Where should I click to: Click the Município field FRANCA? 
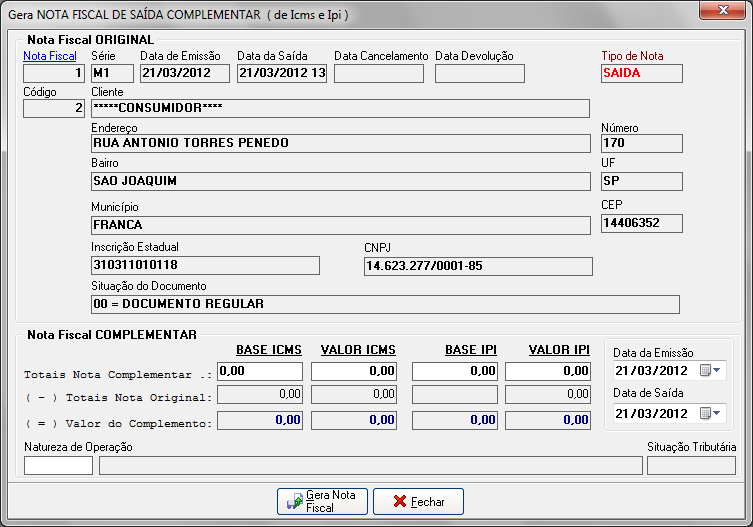click(x=341, y=225)
